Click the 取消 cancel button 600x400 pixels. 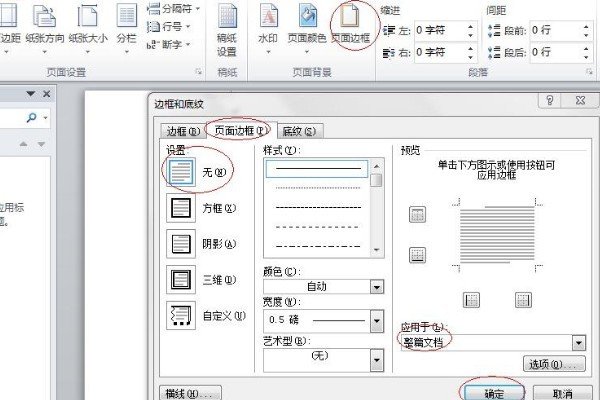point(562,393)
